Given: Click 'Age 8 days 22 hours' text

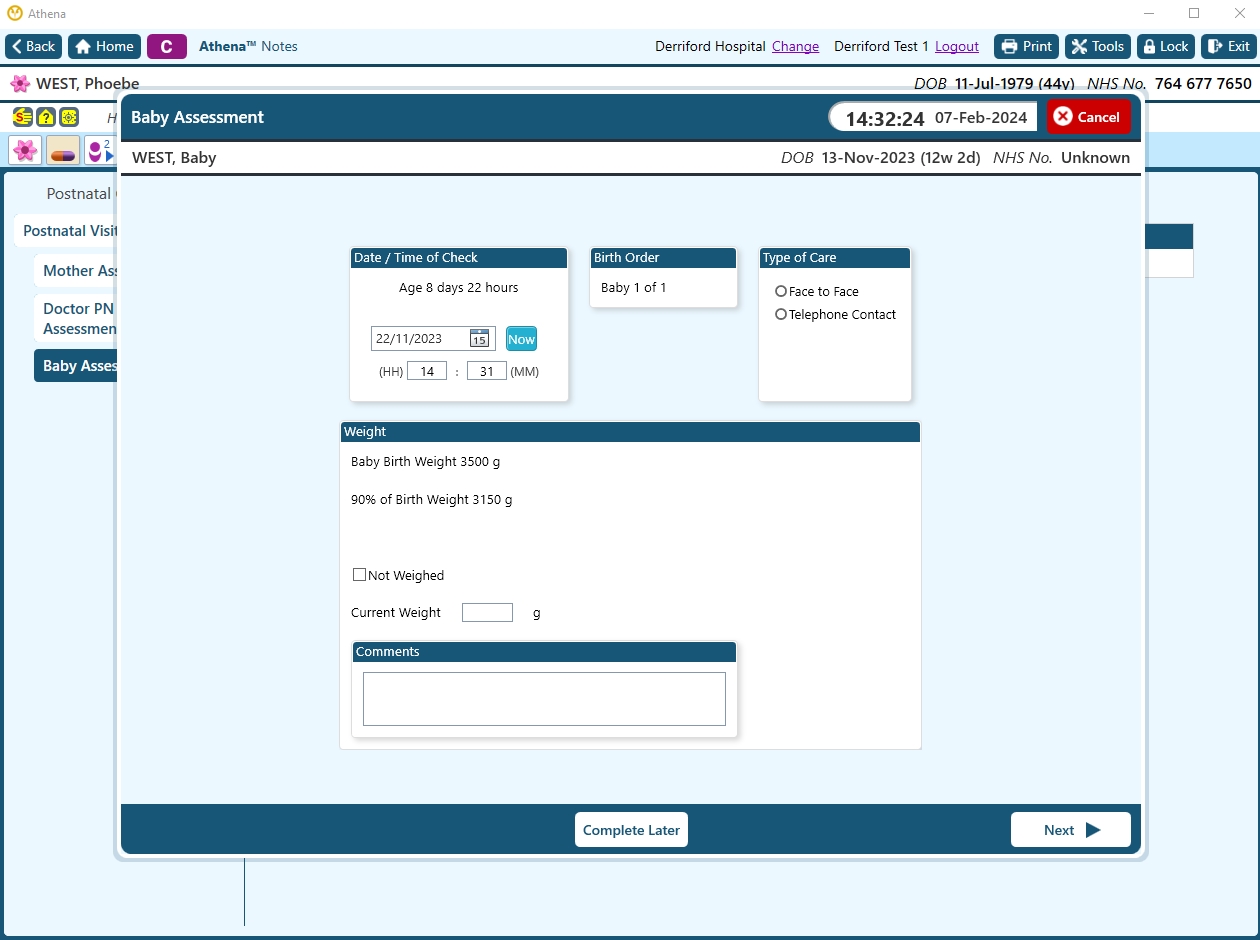Looking at the screenshot, I should click(459, 288).
